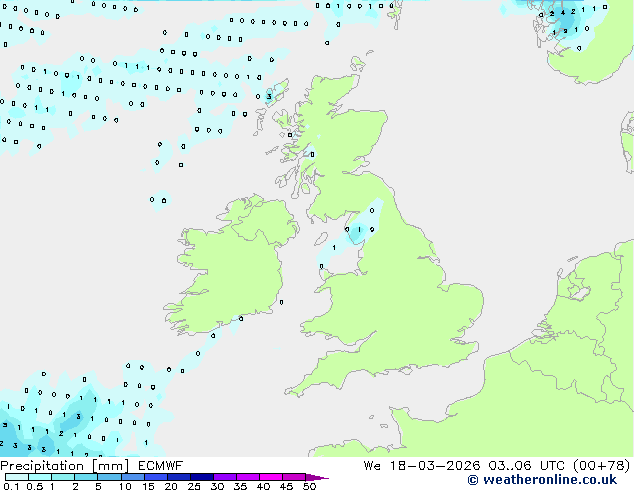Click the '4' precipitation value over Norway
Viewport: 634px width, 490px height.
click(562, 13)
